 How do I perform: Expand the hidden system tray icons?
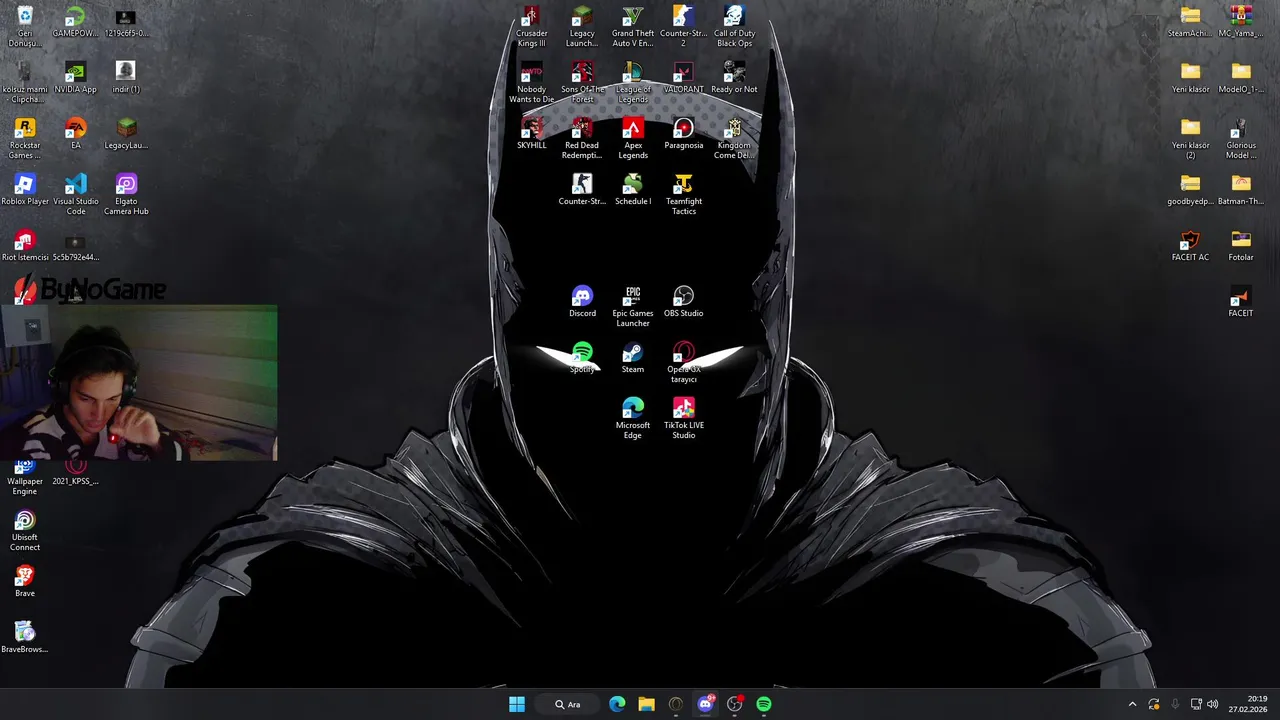(x=1132, y=704)
